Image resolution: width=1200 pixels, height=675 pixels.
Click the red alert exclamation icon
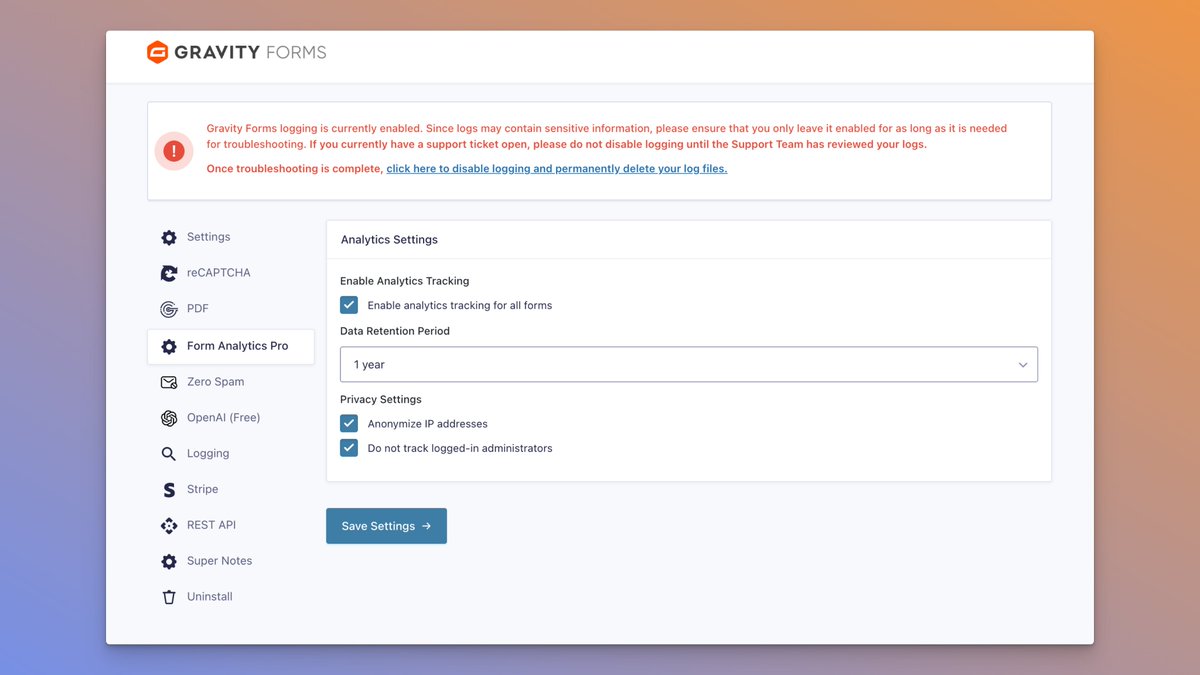click(x=174, y=151)
